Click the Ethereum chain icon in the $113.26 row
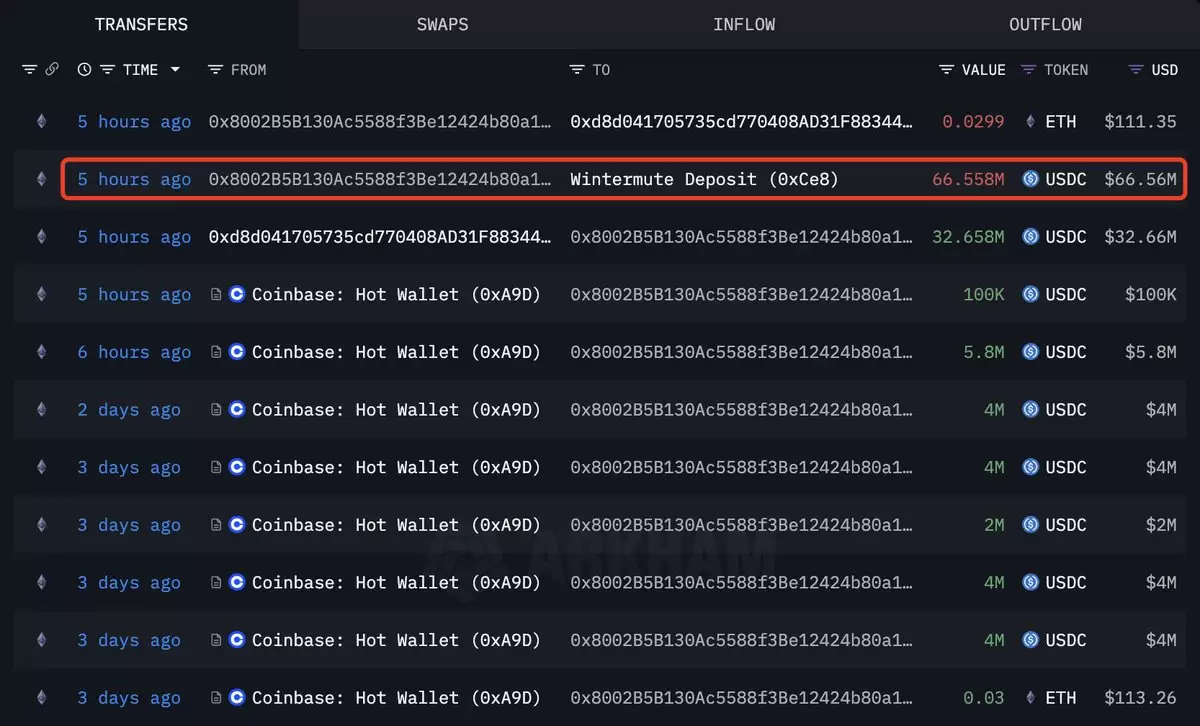1200x726 pixels. click(x=41, y=698)
